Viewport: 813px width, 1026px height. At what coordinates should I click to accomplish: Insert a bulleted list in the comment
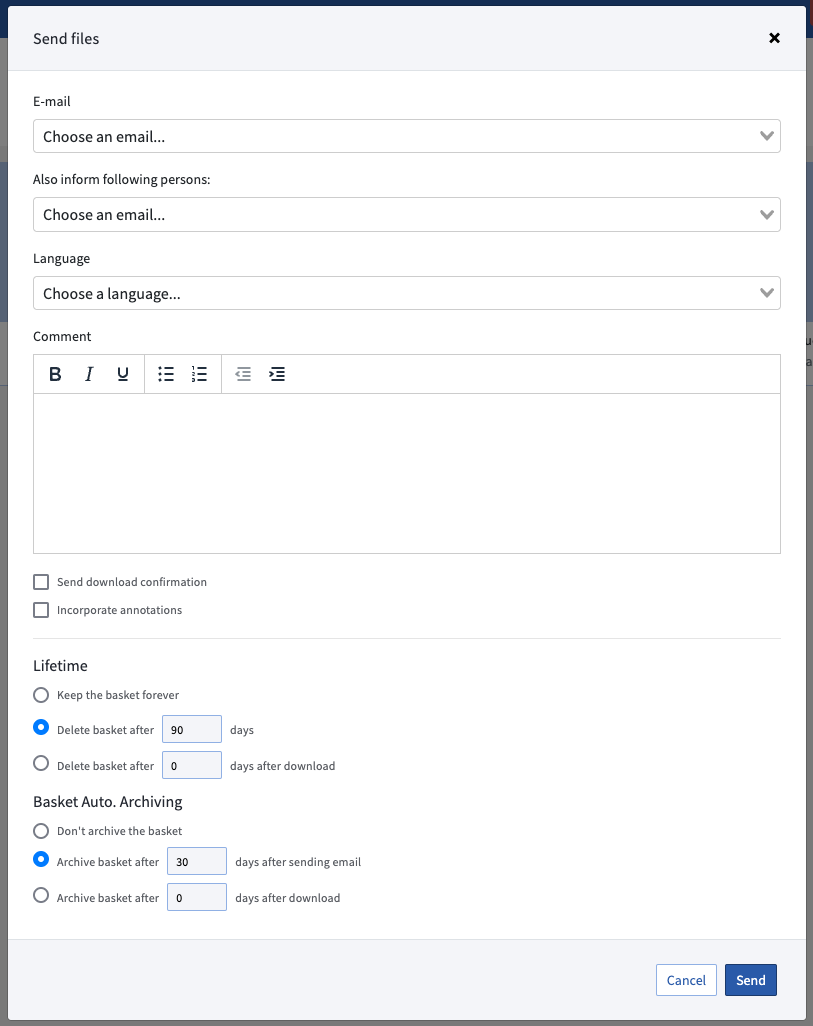(165, 374)
